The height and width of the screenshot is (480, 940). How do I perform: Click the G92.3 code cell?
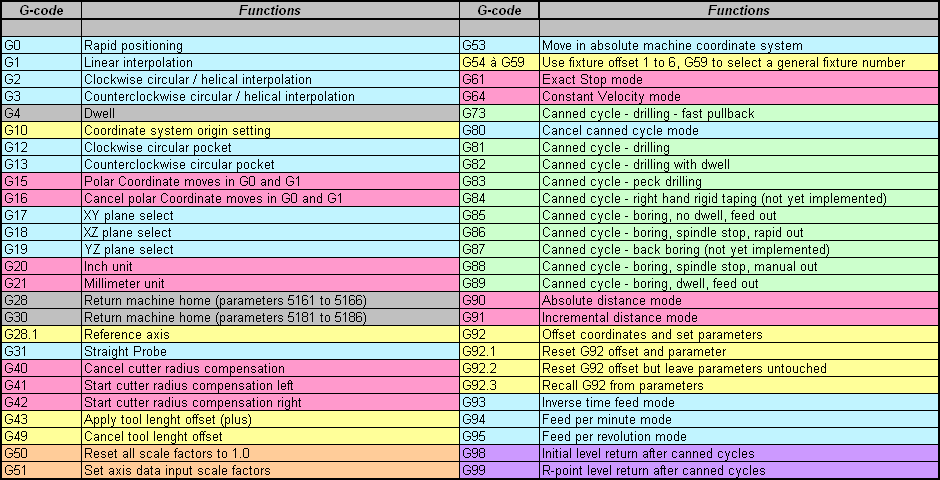(x=499, y=385)
